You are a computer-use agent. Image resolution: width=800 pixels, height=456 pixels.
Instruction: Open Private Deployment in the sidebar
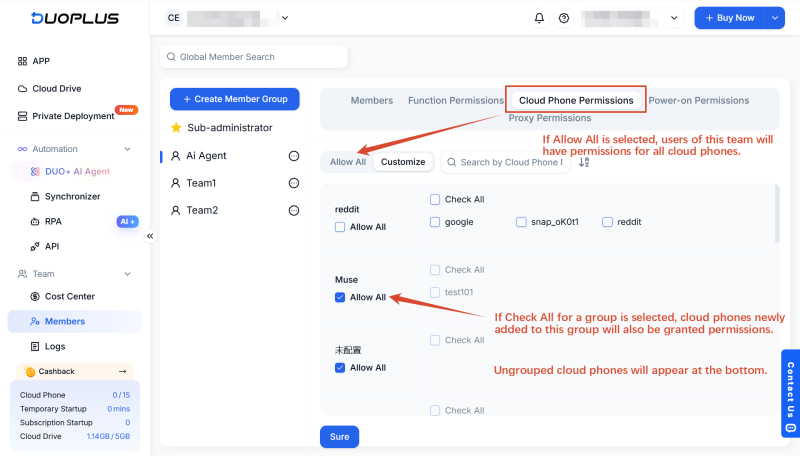(x=66, y=116)
